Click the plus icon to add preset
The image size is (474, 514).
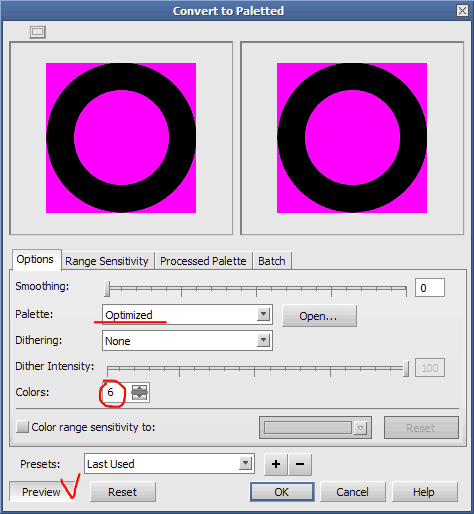276,464
